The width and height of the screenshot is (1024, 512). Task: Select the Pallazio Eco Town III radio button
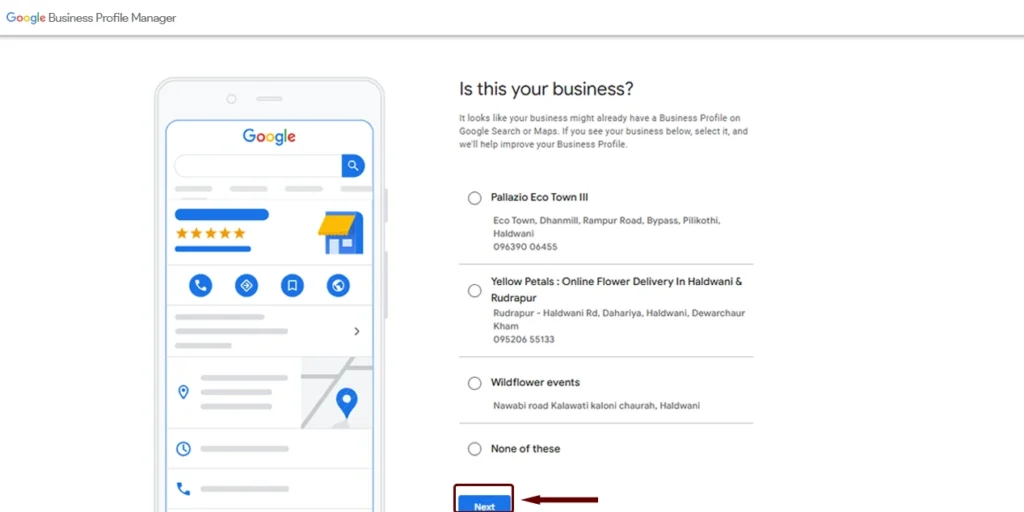pyautogui.click(x=475, y=198)
